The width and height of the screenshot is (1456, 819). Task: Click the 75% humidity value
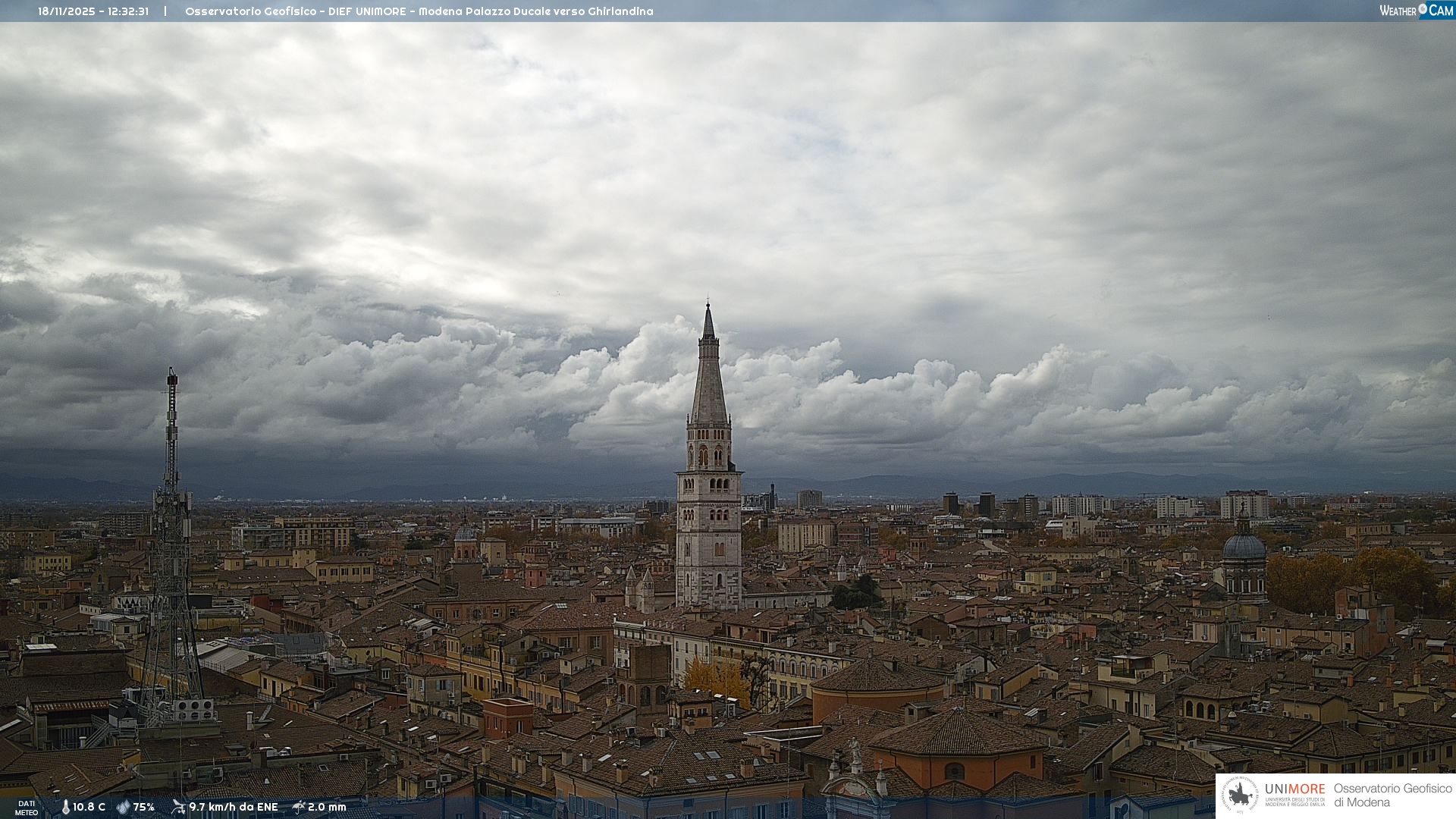point(143,807)
